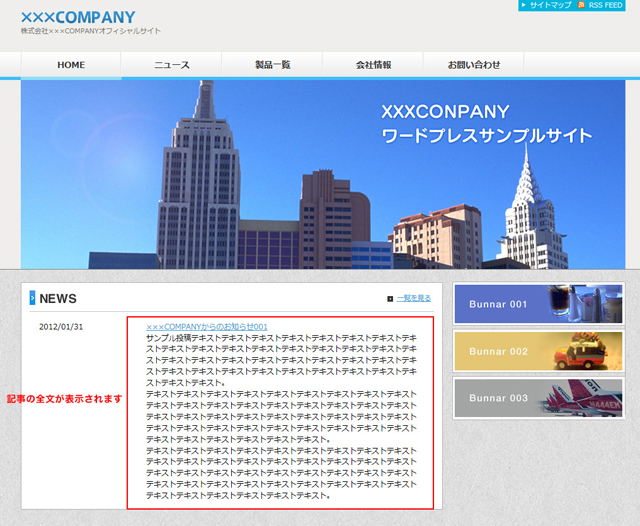
Task: Click the sitemap arrow icon
Action: pos(523,5)
